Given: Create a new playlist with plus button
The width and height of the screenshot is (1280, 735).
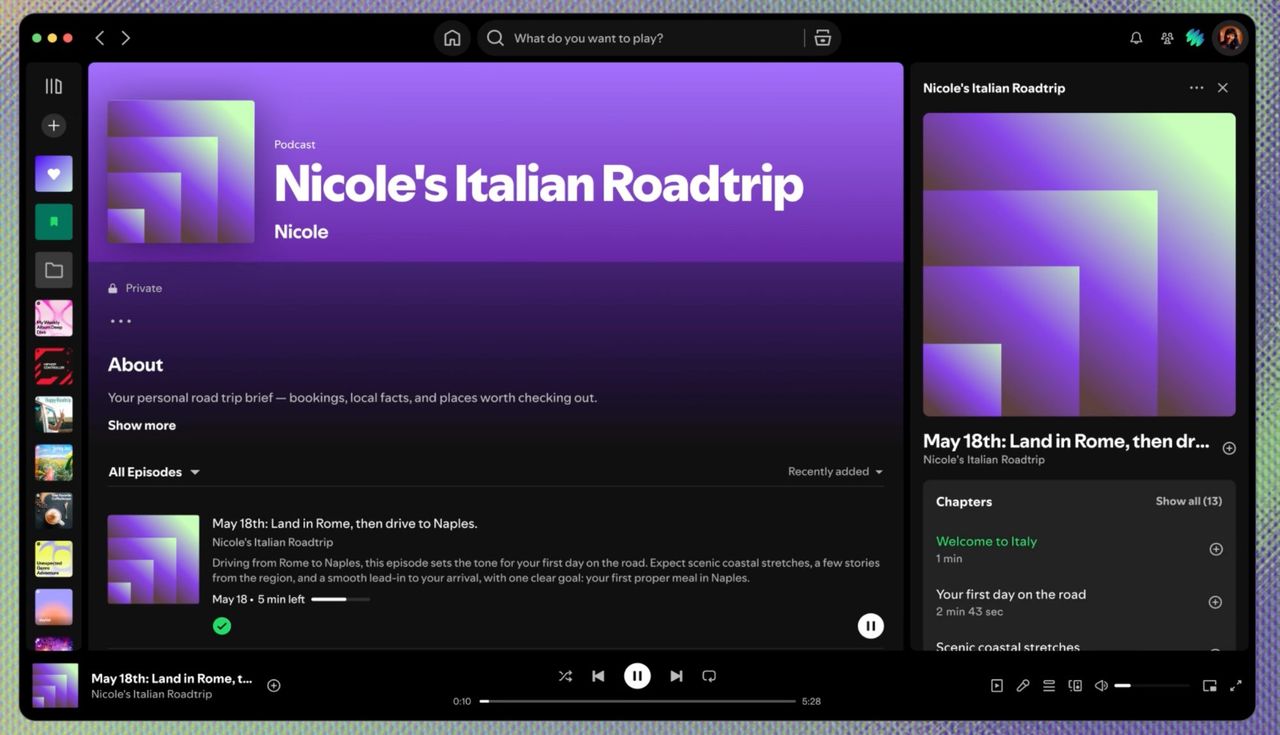Looking at the screenshot, I should click(x=54, y=125).
